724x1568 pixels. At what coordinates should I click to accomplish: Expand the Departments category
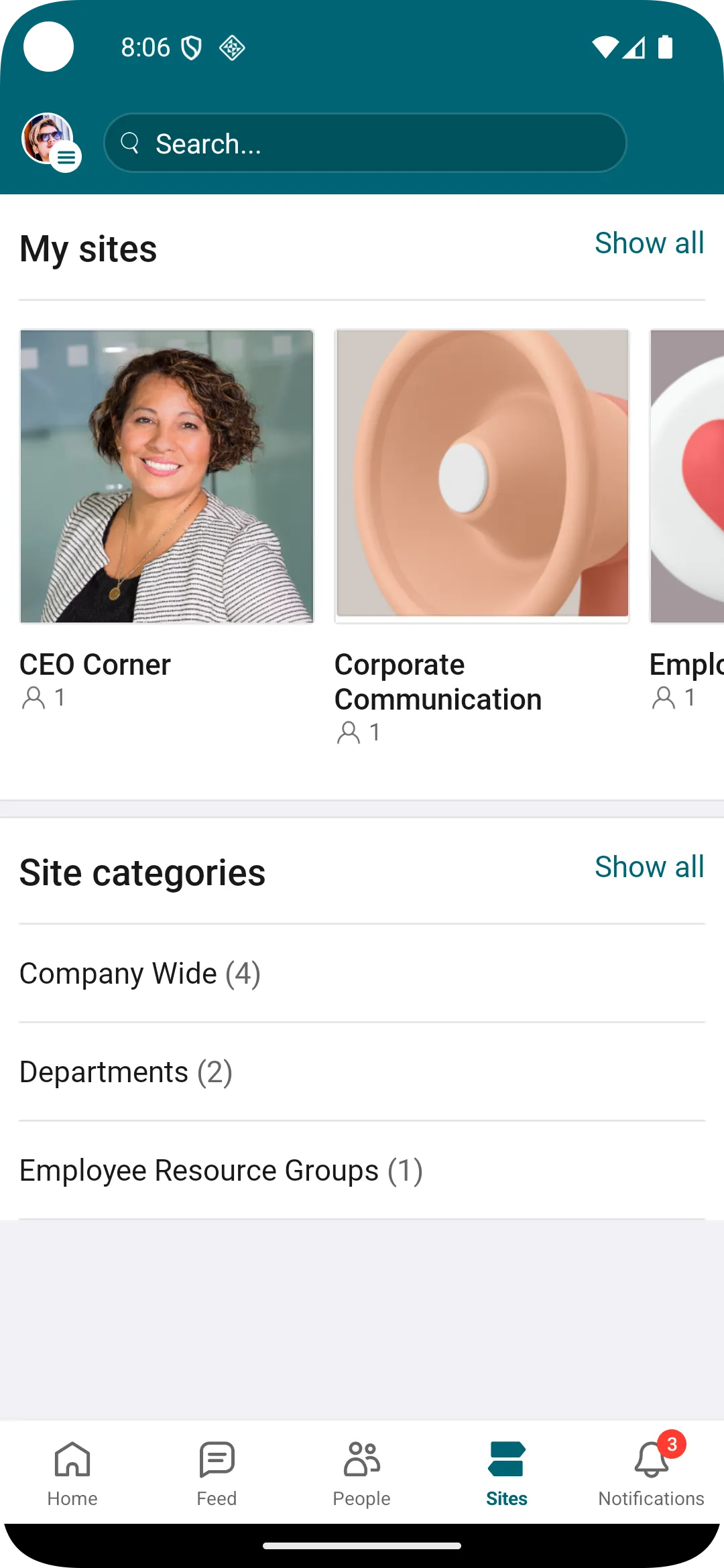click(x=126, y=1072)
